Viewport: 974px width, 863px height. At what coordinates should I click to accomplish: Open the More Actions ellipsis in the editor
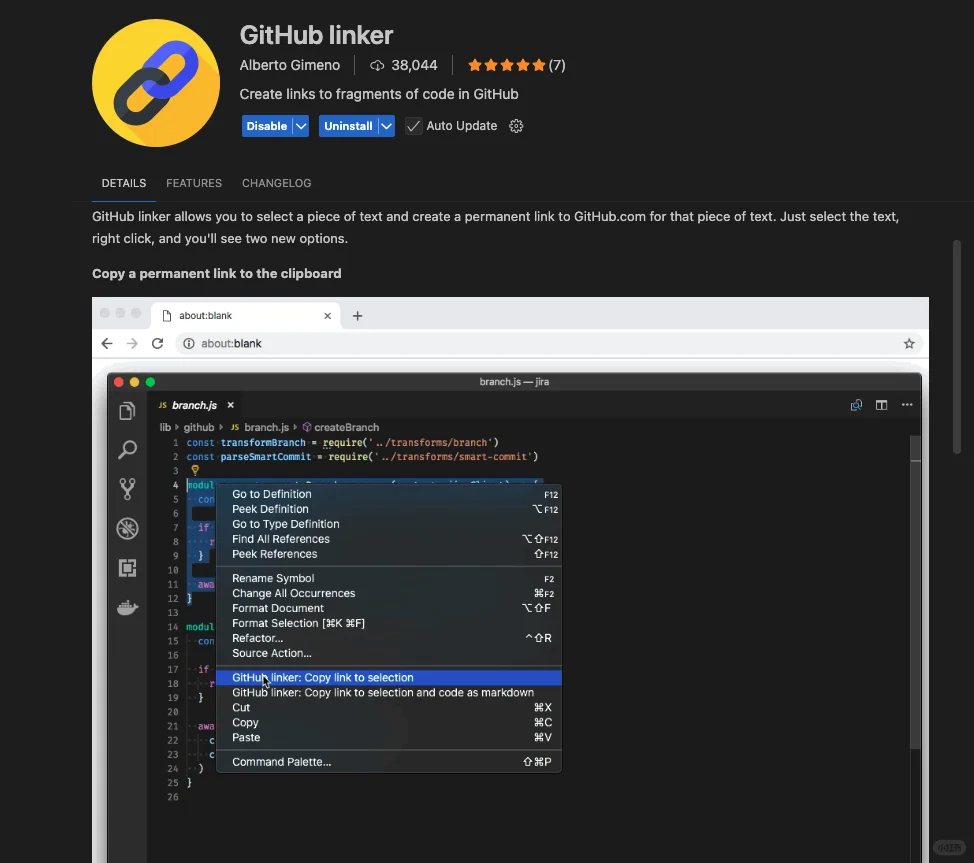point(905,405)
